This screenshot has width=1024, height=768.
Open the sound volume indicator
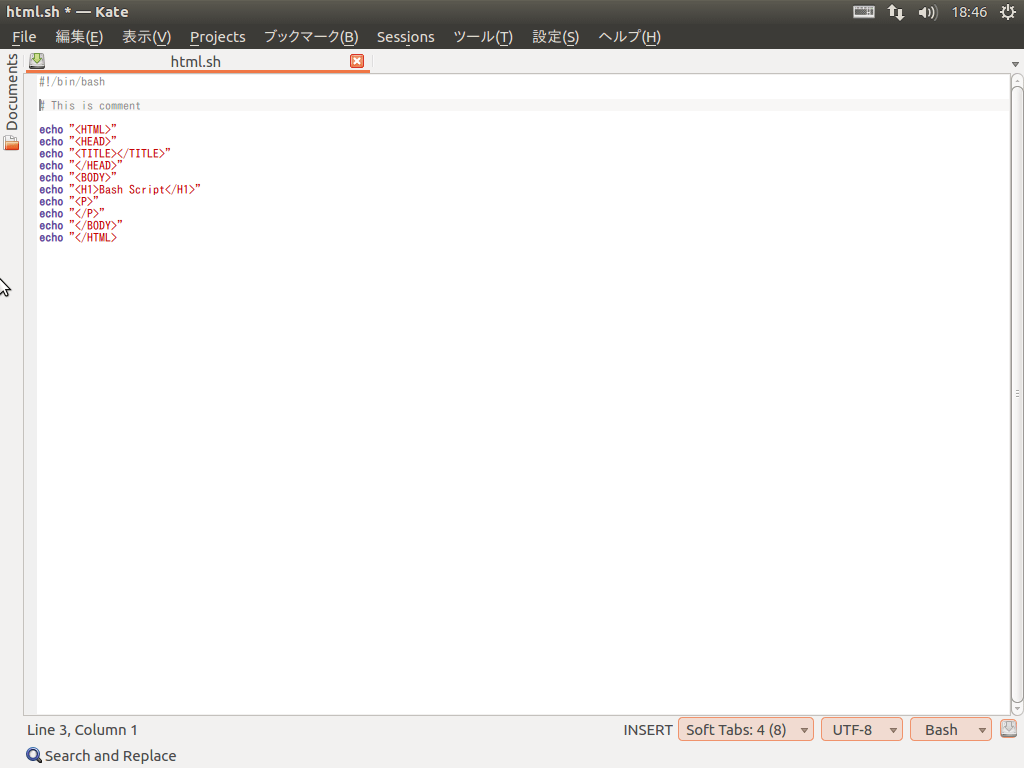[x=927, y=12]
